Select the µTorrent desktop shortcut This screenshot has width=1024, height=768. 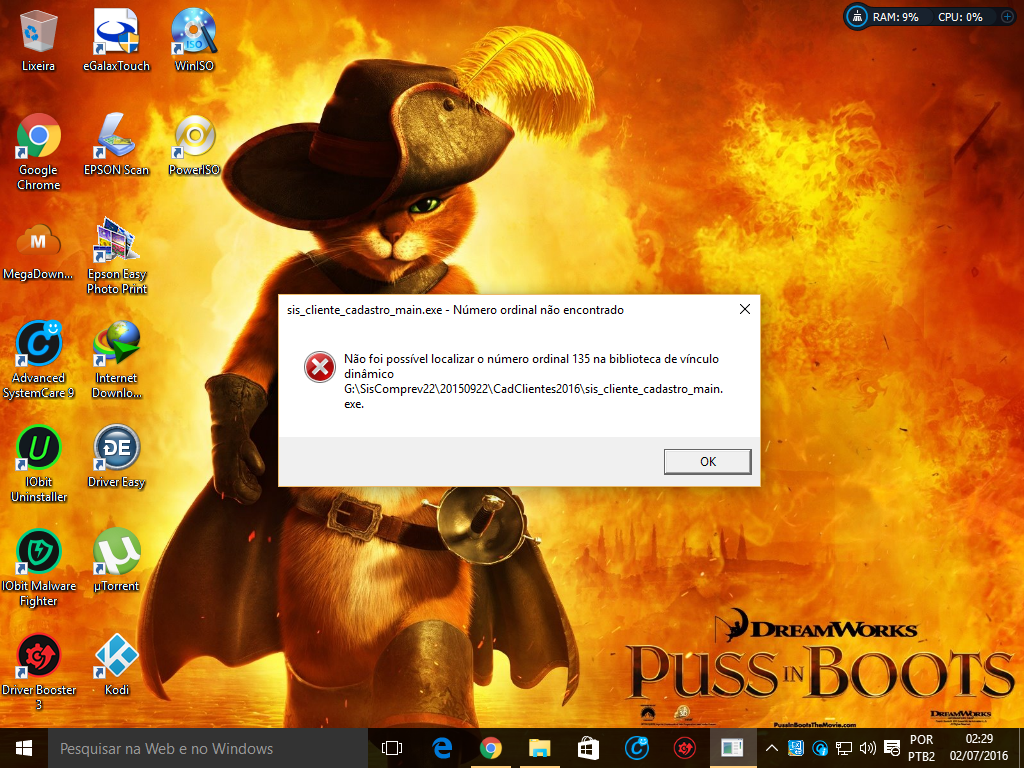click(x=116, y=560)
